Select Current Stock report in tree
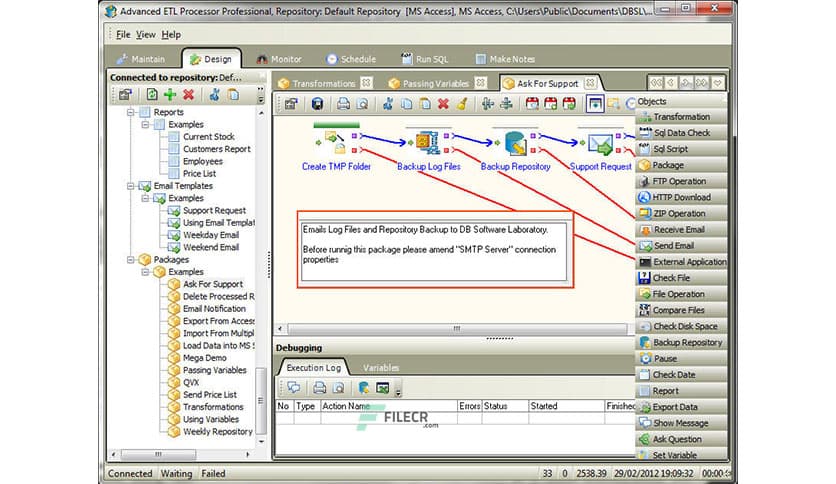Viewport: 836px width, 484px height. [x=208, y=137]
